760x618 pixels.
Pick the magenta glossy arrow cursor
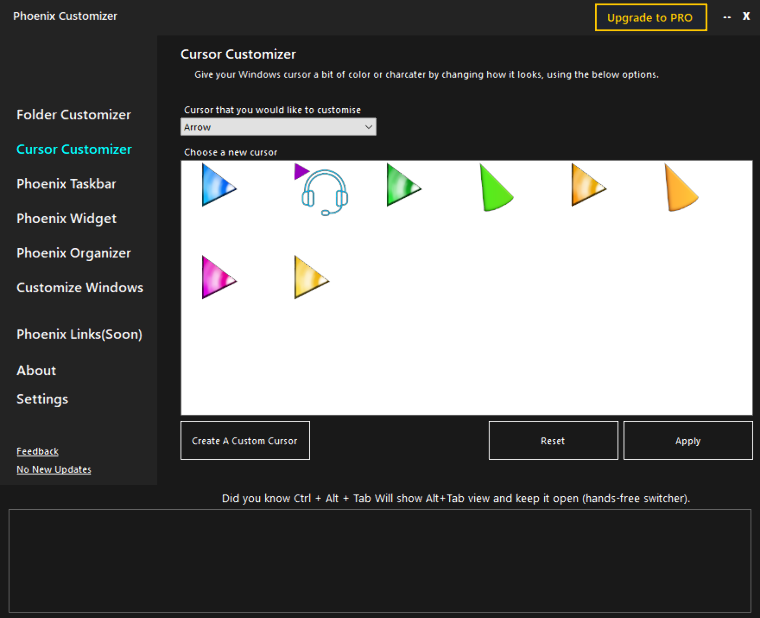(219, 277)
